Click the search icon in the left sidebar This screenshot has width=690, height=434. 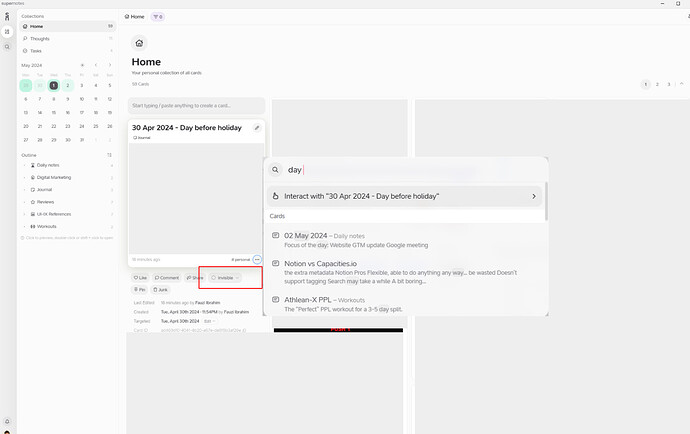tap(6, 47)
